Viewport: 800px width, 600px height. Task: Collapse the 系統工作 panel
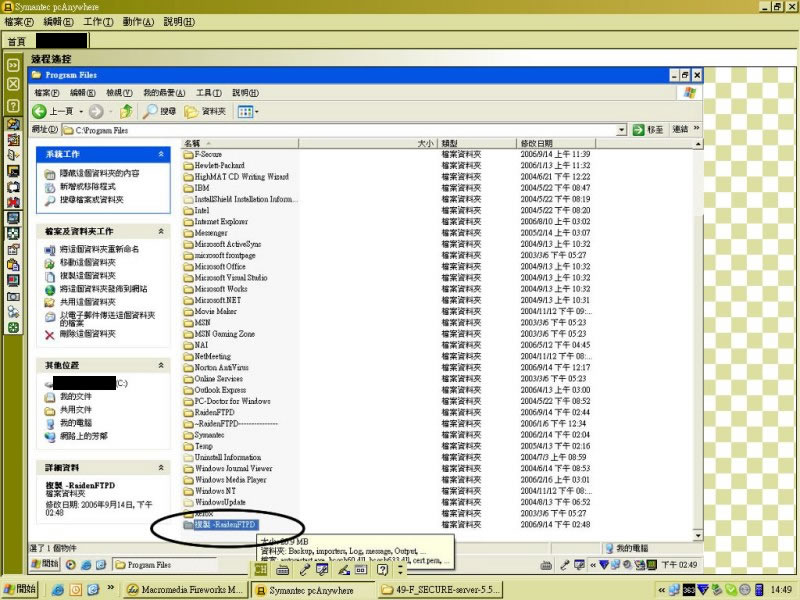tap(161, 154)
